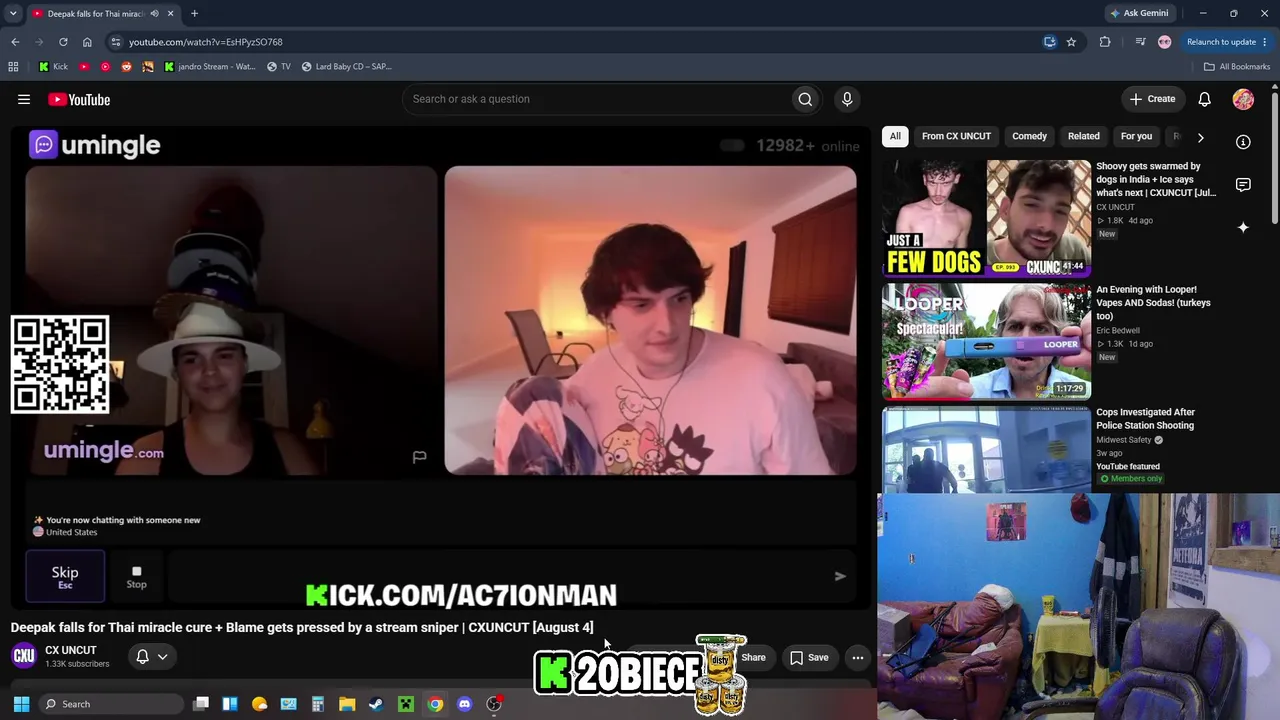Click the Chrome address bar URL
This screenshot has width=1280, height=720.
tap(206, 42)
